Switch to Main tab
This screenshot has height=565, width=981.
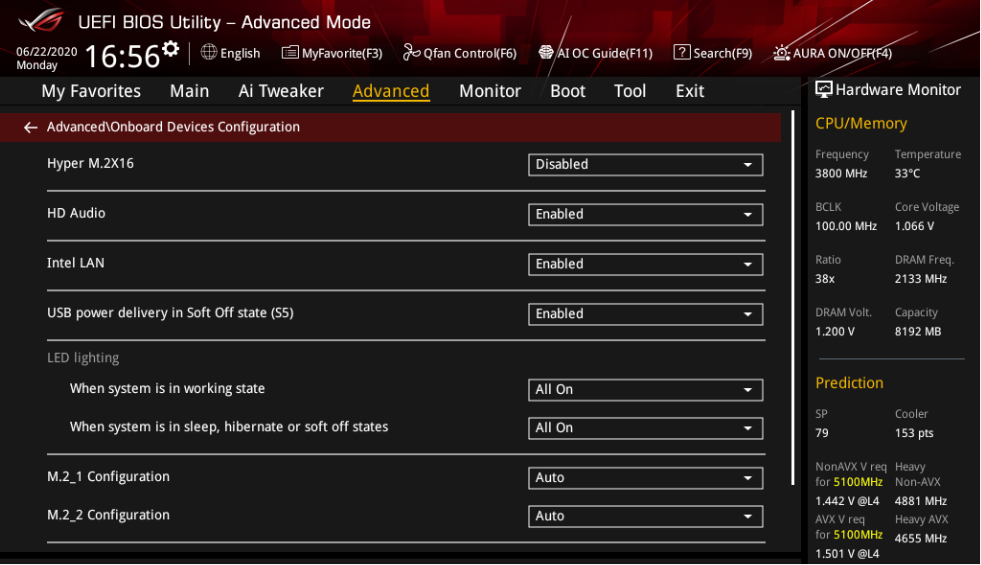point(190,91)
